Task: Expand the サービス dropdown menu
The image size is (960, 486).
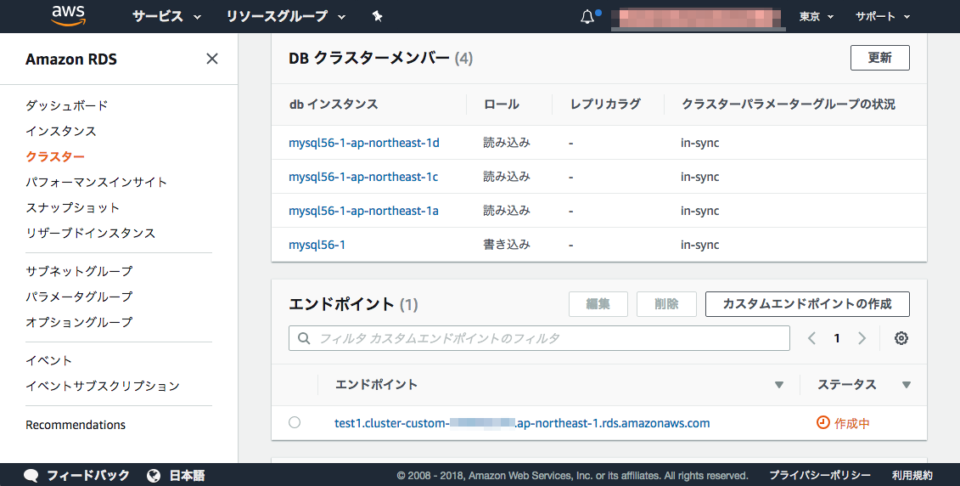Action: click(x=167, y=17)
